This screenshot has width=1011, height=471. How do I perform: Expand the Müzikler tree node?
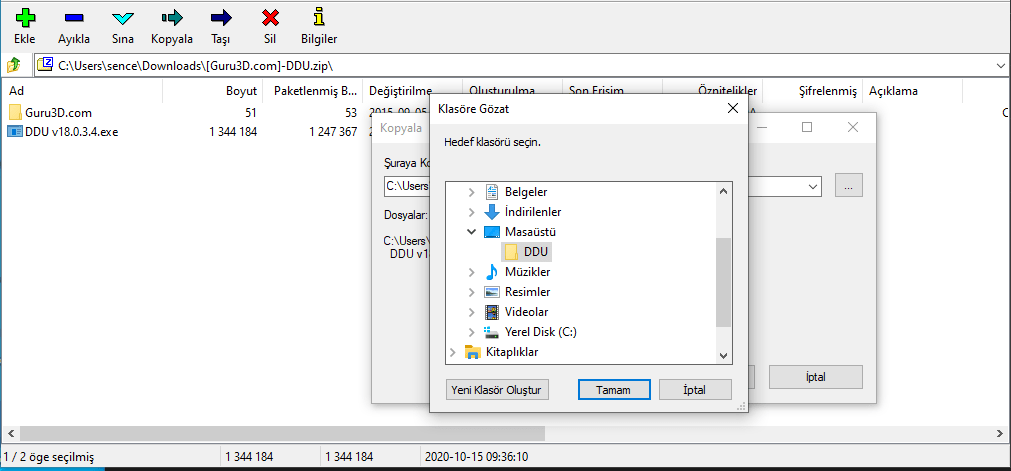471,272
